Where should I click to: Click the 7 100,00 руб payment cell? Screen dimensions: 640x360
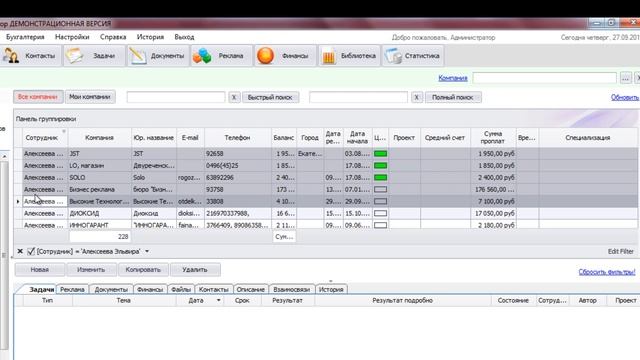click(493, 202)
